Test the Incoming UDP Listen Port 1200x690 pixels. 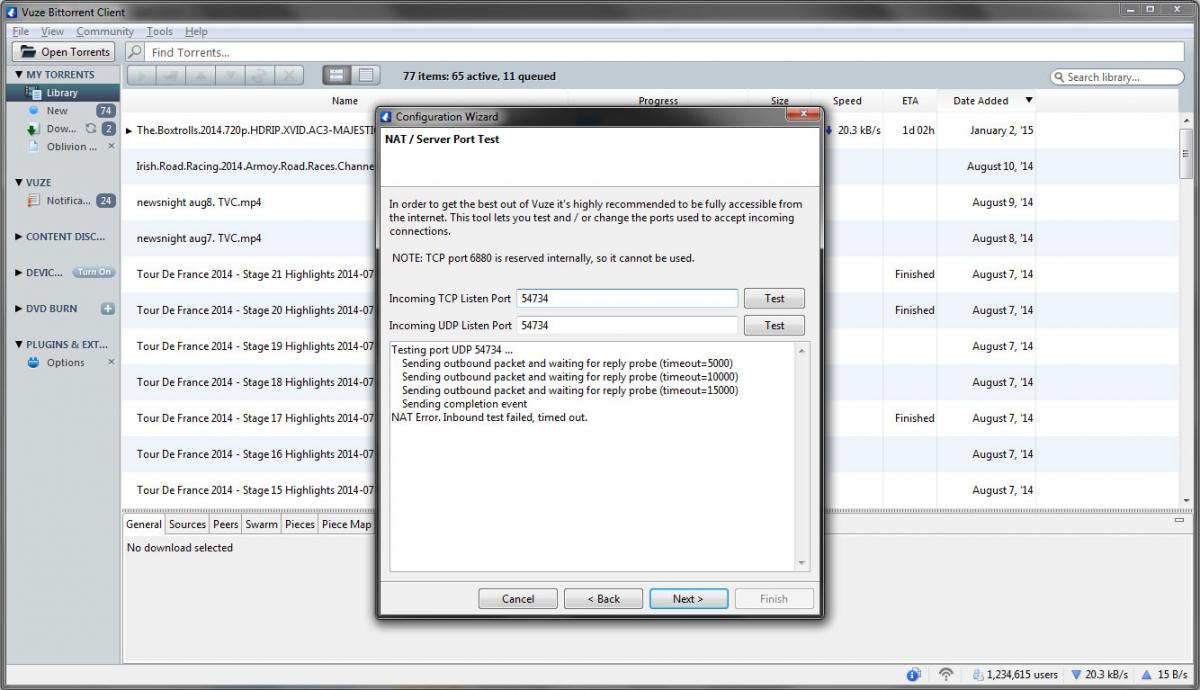[774, 325]
